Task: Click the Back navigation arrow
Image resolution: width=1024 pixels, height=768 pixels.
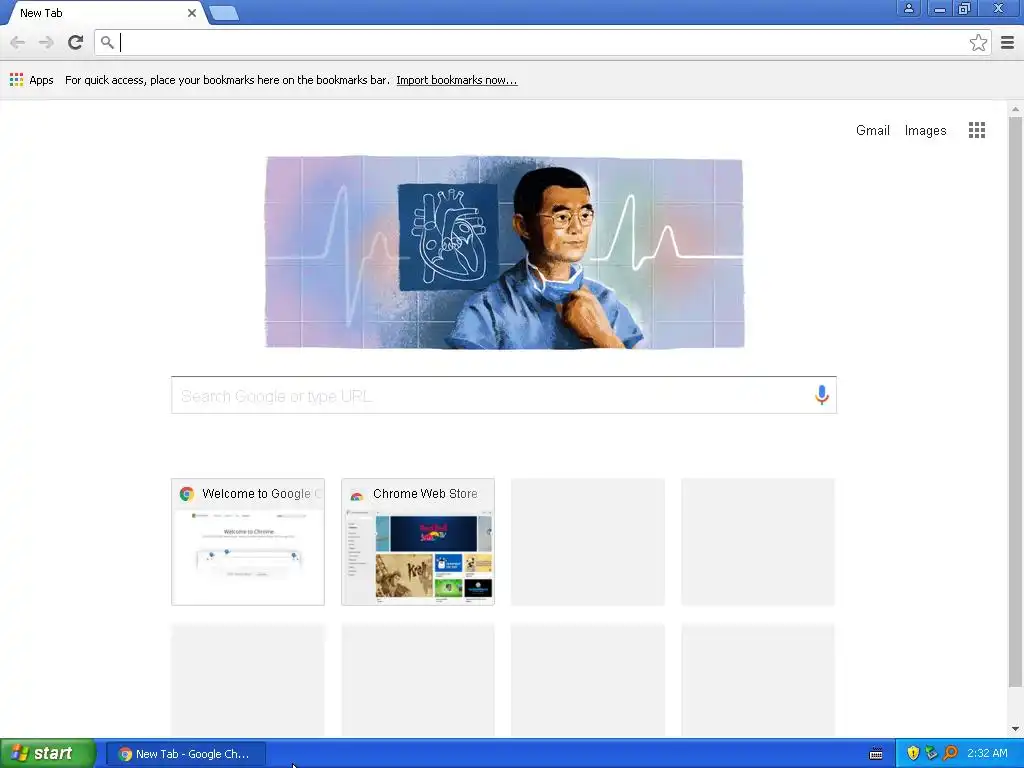Action: tap(18, 42)
